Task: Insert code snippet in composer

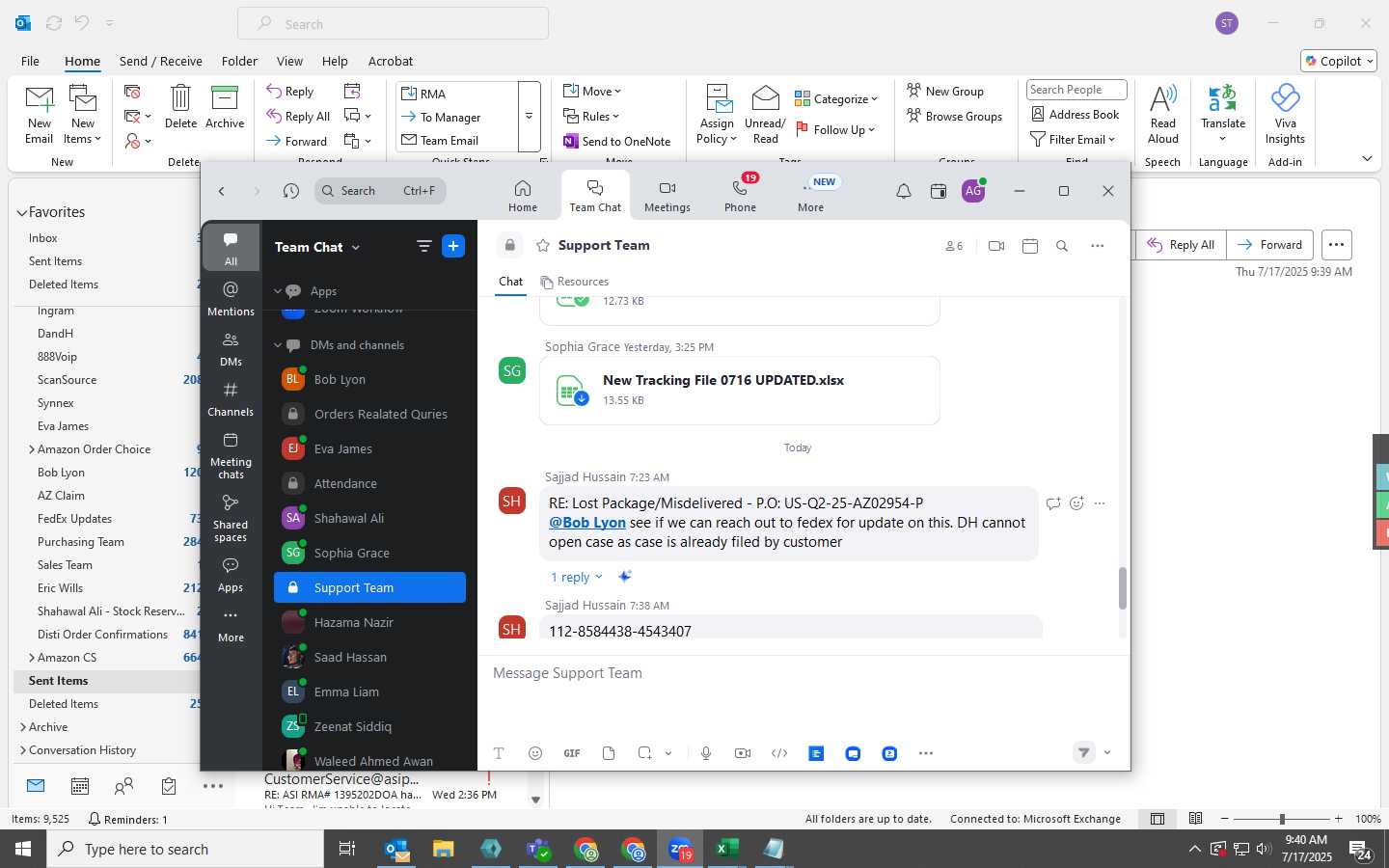Action: point(779,753)
